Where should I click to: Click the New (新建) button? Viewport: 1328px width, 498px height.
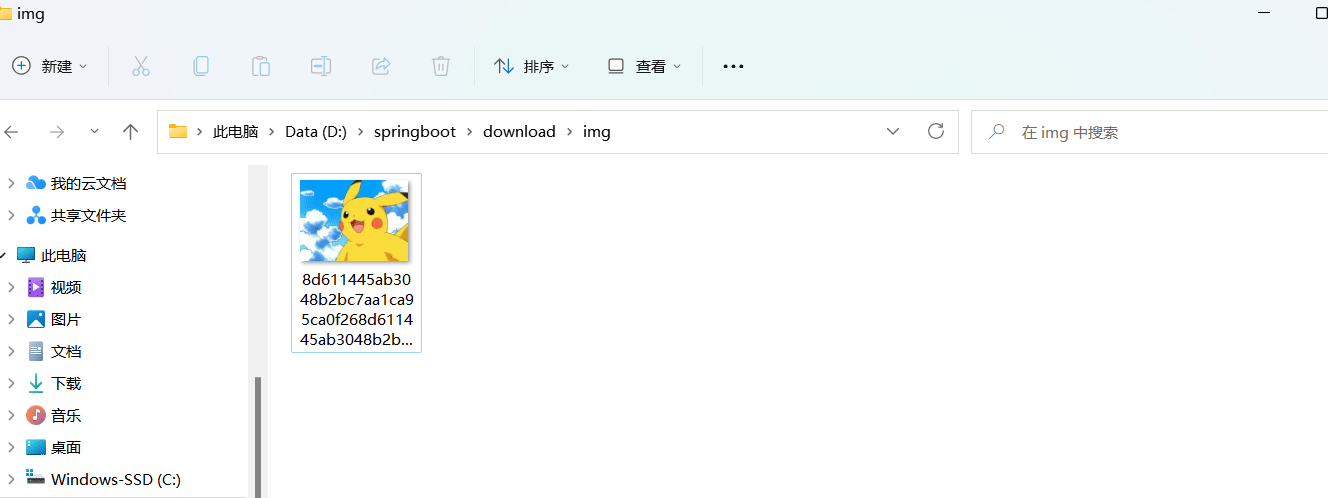tap(49, 66)
